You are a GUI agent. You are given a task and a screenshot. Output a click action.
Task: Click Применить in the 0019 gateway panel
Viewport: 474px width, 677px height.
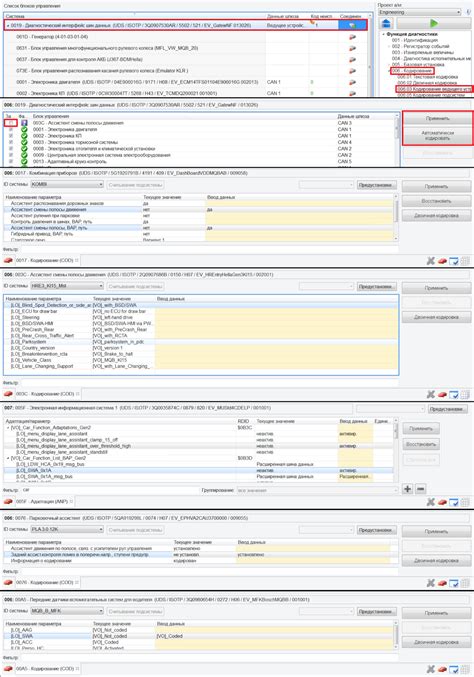coord(437,118)
